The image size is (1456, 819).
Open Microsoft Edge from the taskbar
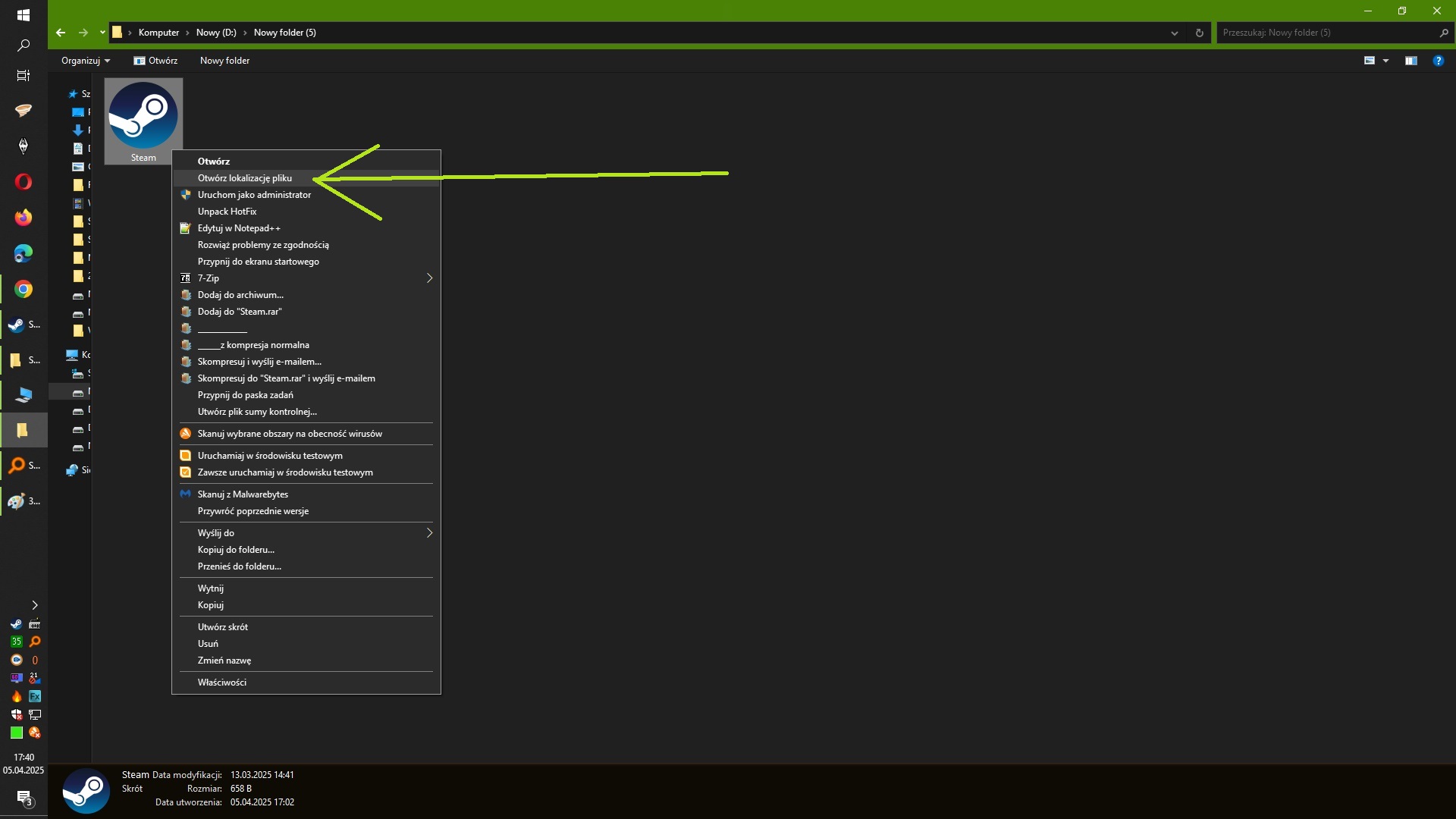pyautogui.click(x=24, y=253)
